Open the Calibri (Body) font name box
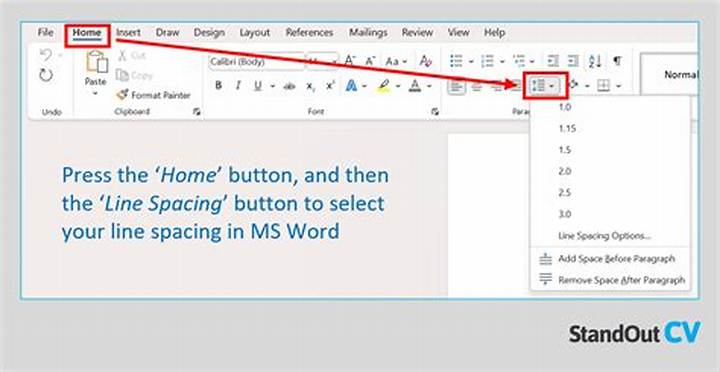720x372 pixels. click(x=256, y=61)
